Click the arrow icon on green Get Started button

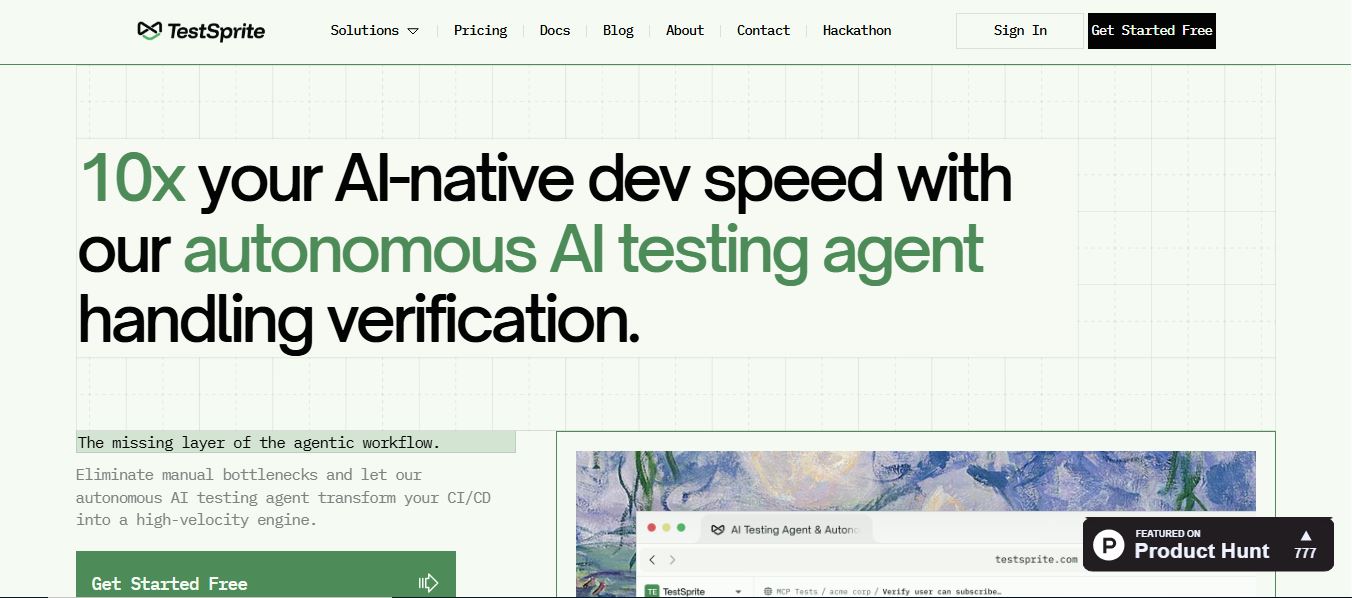(x=429, y=583)
